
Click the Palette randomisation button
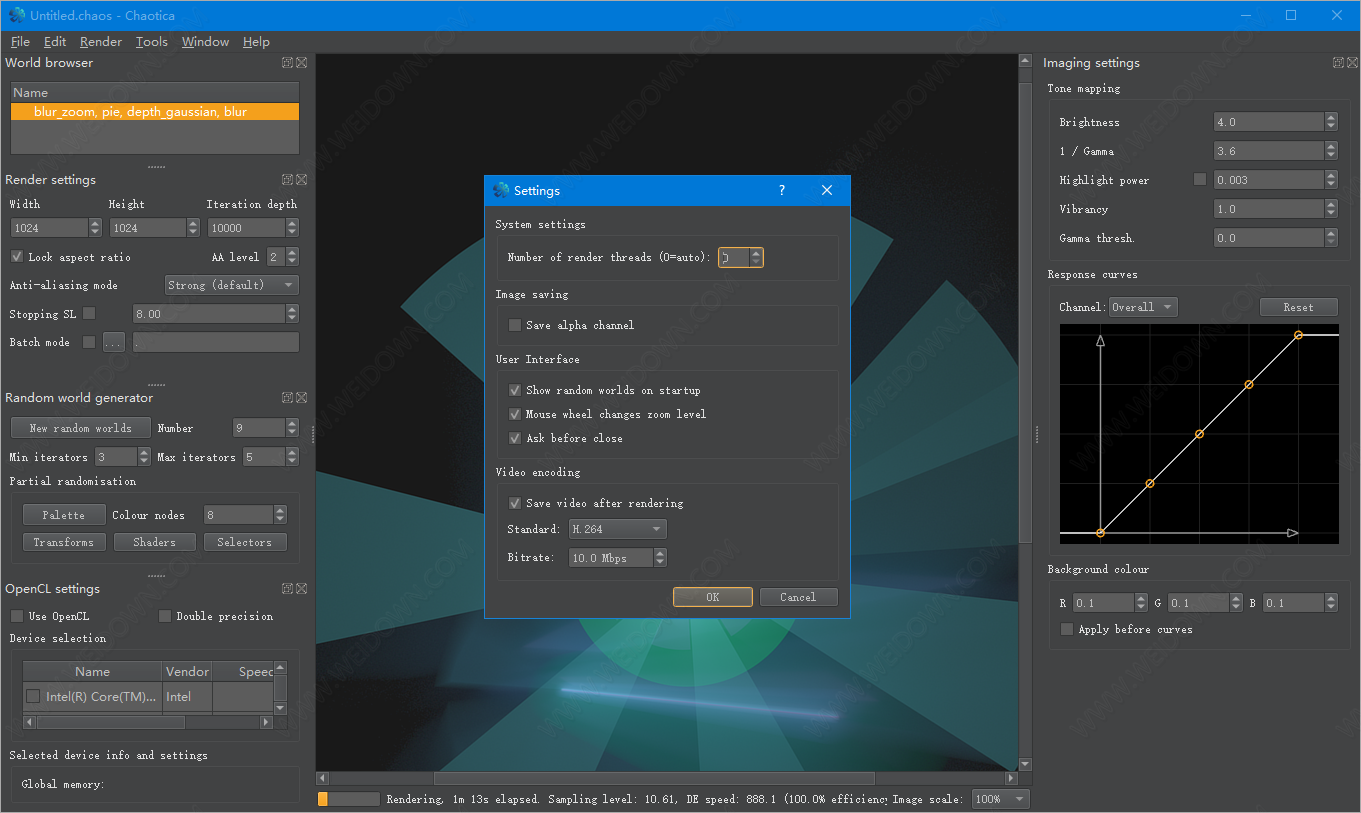[x=64, y=515]
